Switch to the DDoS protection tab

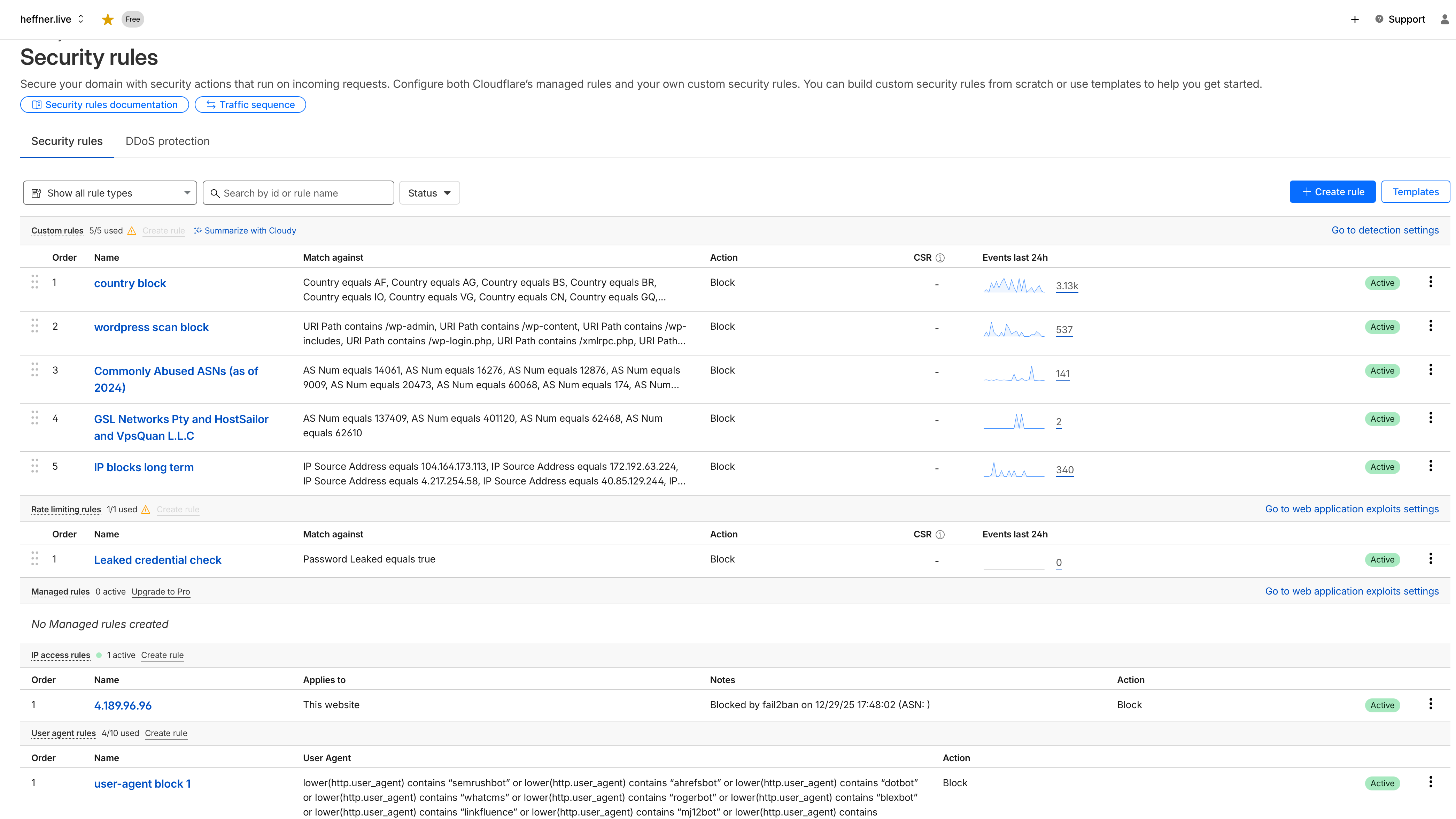pos(167,141)
